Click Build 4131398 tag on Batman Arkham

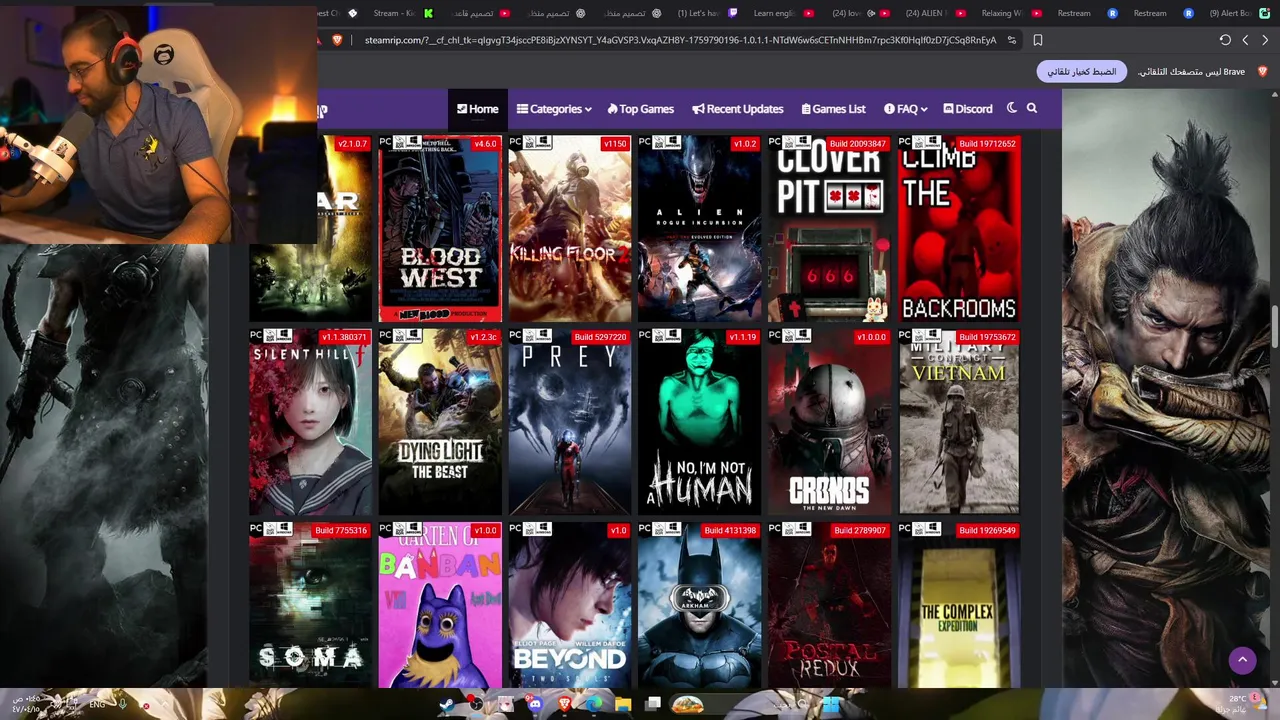click(x=730, y=530)
